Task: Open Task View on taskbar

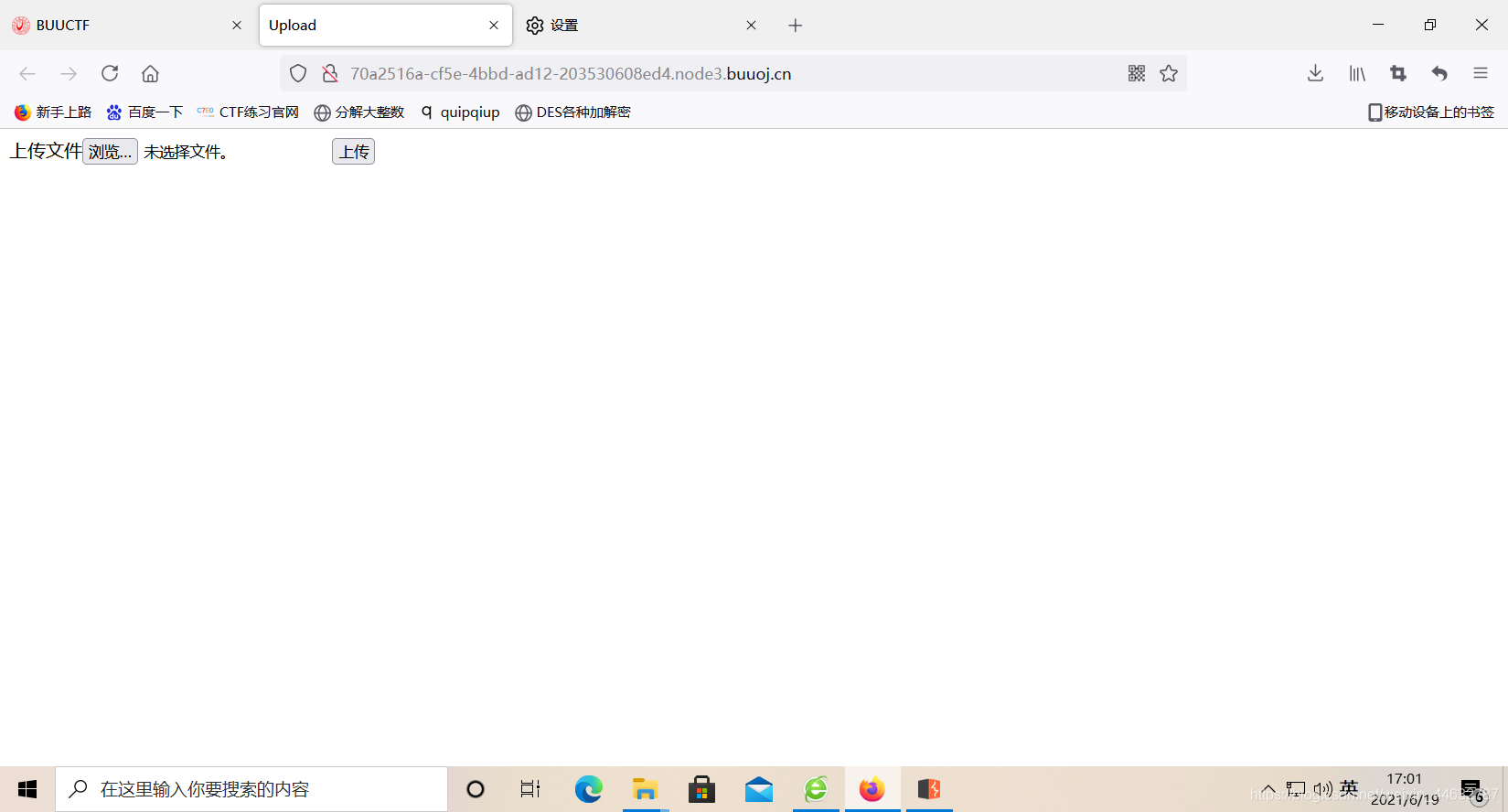Action: [530, 789]
